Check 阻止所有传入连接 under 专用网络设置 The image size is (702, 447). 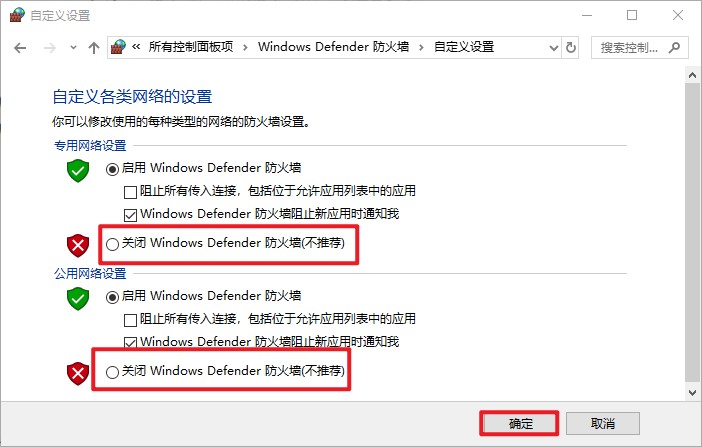coord(130,192)
